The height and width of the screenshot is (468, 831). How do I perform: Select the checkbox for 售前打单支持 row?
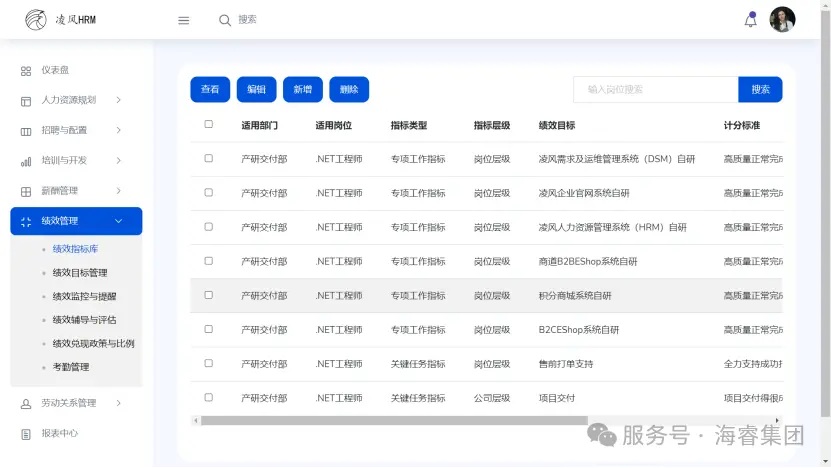click(x=209, y=363)
